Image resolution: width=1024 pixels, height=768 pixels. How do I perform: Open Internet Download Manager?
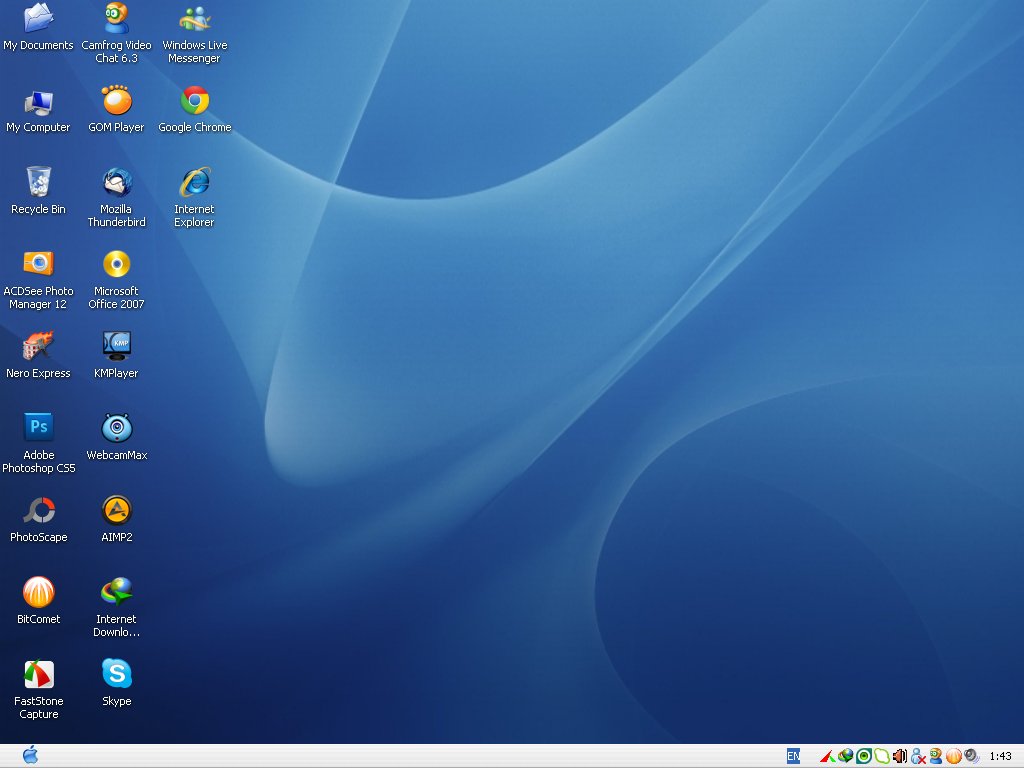116,590
